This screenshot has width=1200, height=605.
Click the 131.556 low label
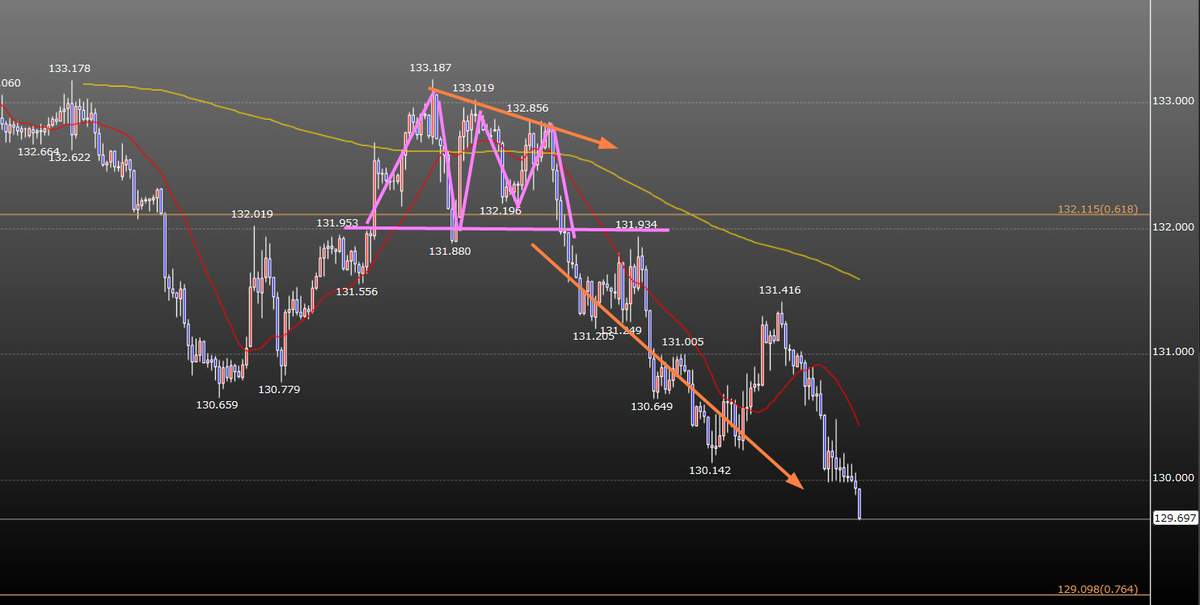pyautogui.click(x=357, y=292)
